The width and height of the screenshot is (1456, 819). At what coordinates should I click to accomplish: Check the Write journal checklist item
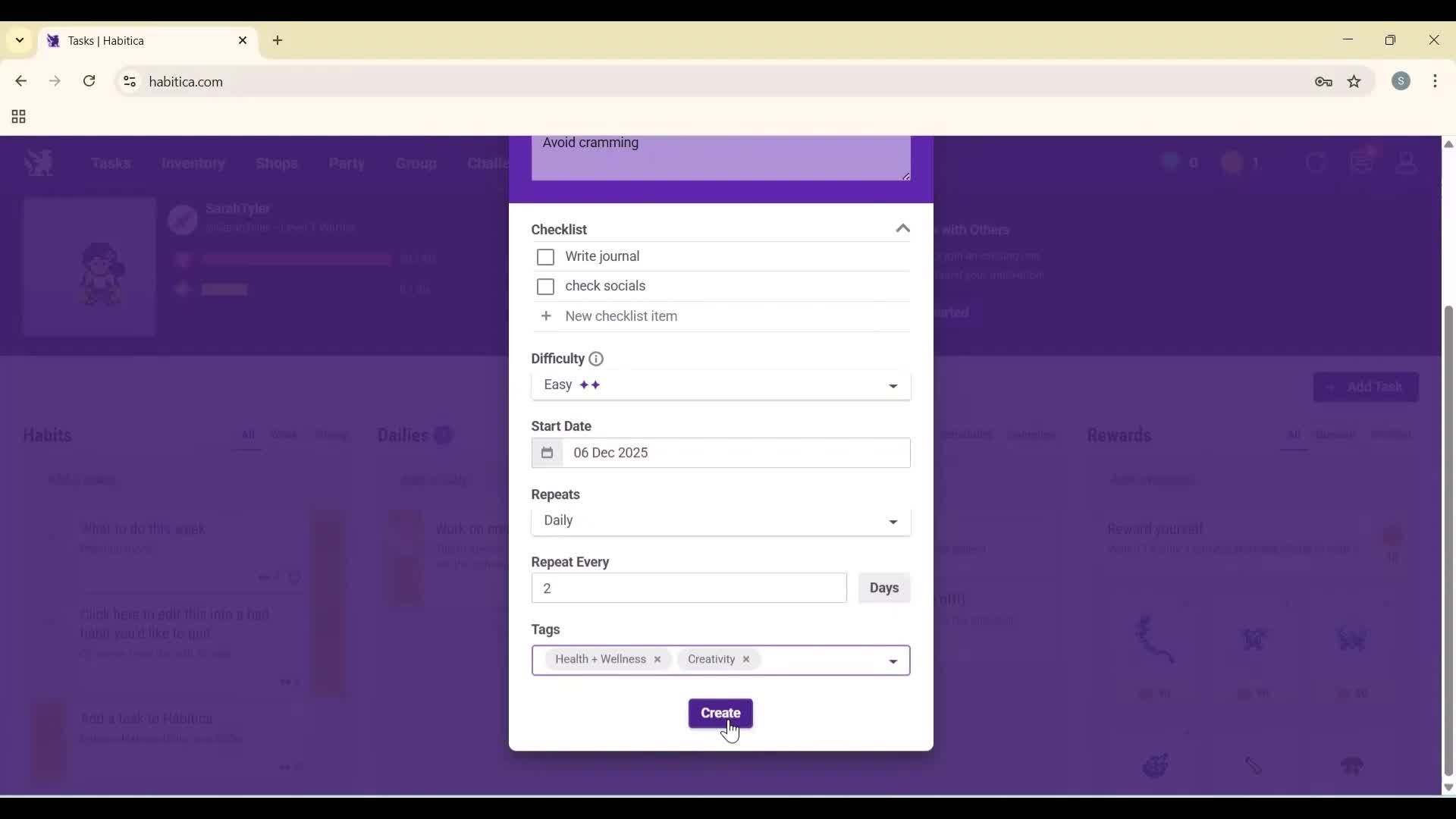click(546, 257)
